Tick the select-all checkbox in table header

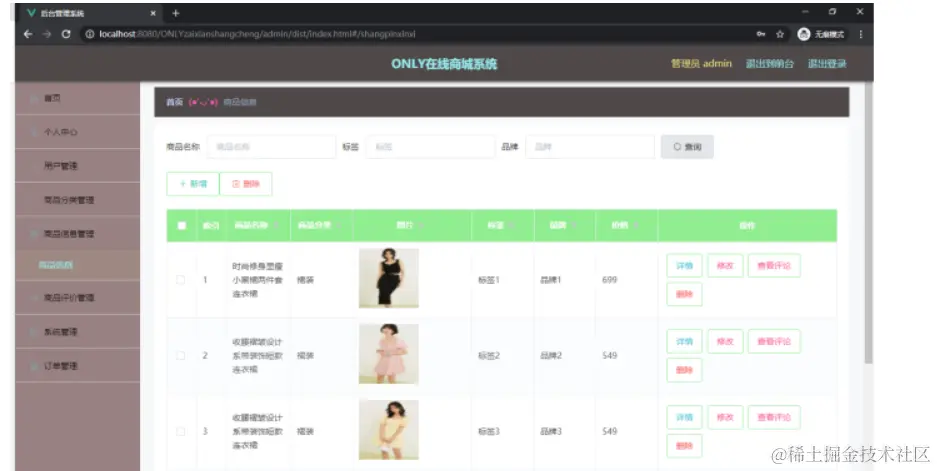[182, 225]
